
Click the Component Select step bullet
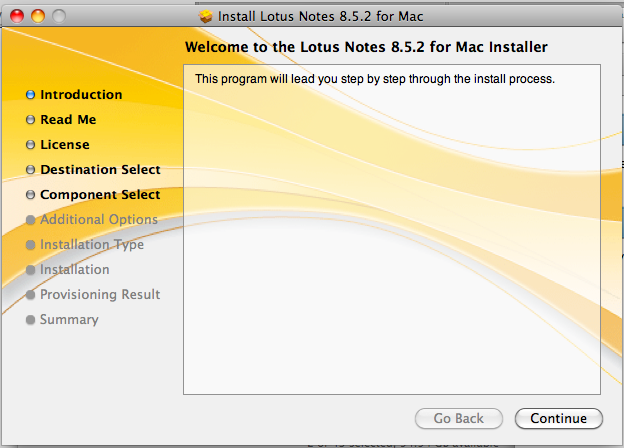[x=31, y=195]
